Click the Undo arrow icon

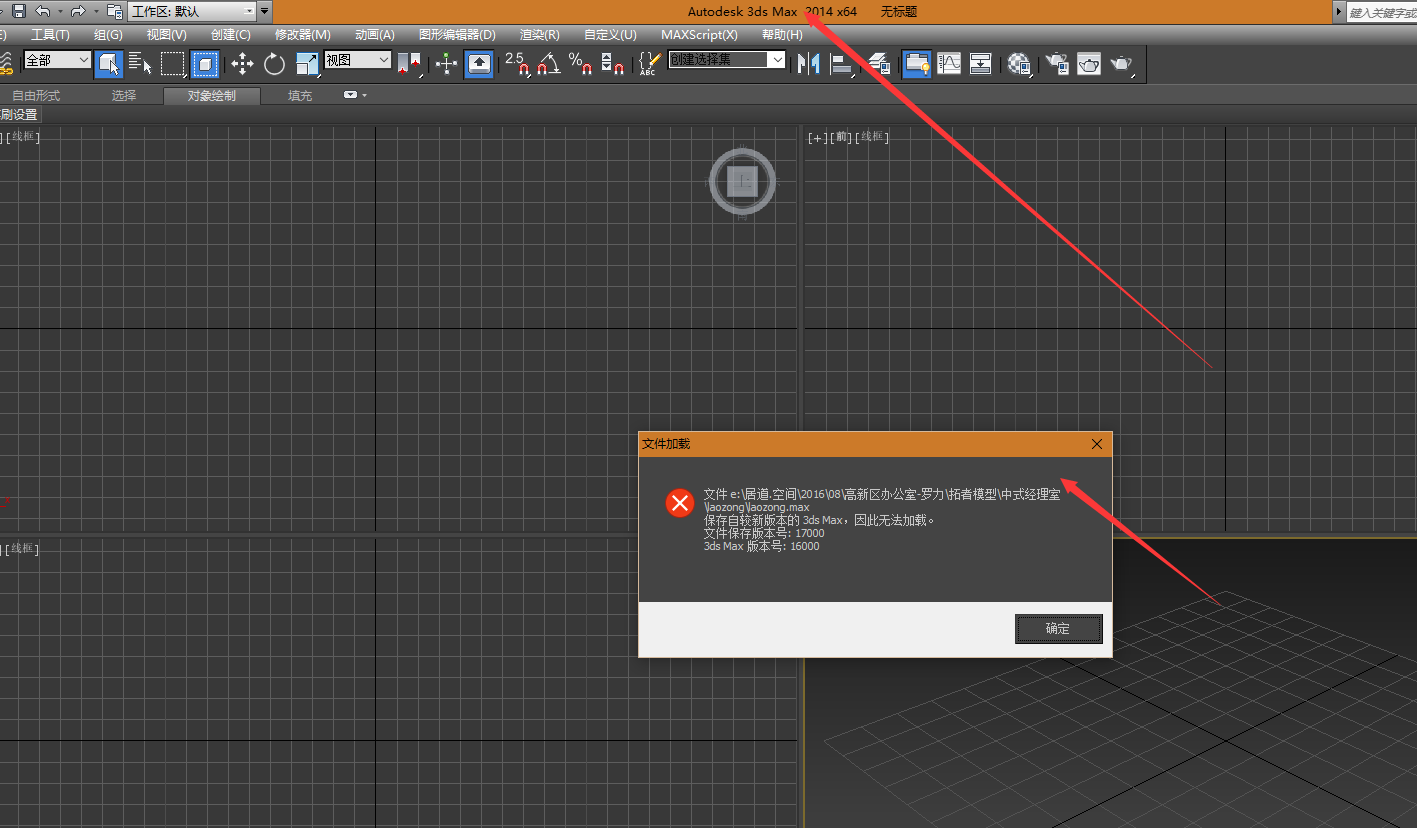pos(42,11)
